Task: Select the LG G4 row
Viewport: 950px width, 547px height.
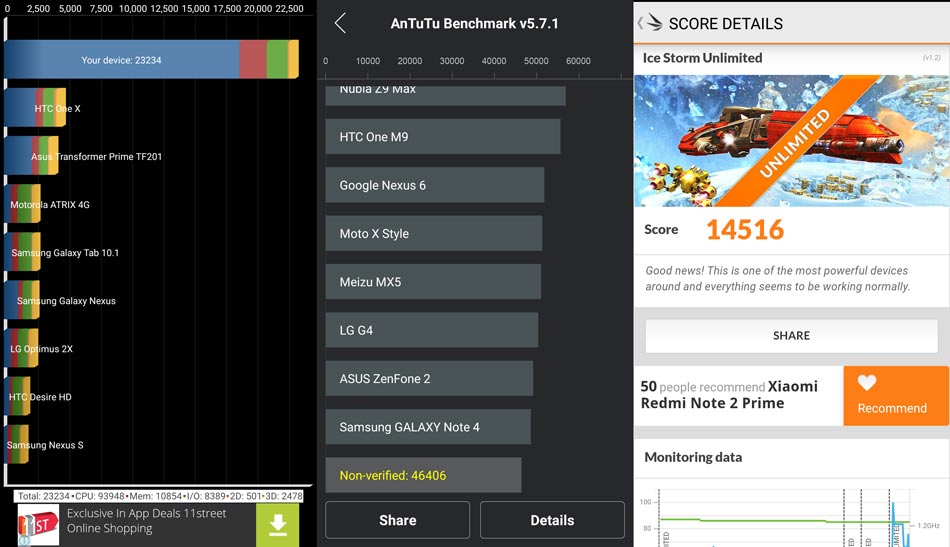Action: [431, 330]
